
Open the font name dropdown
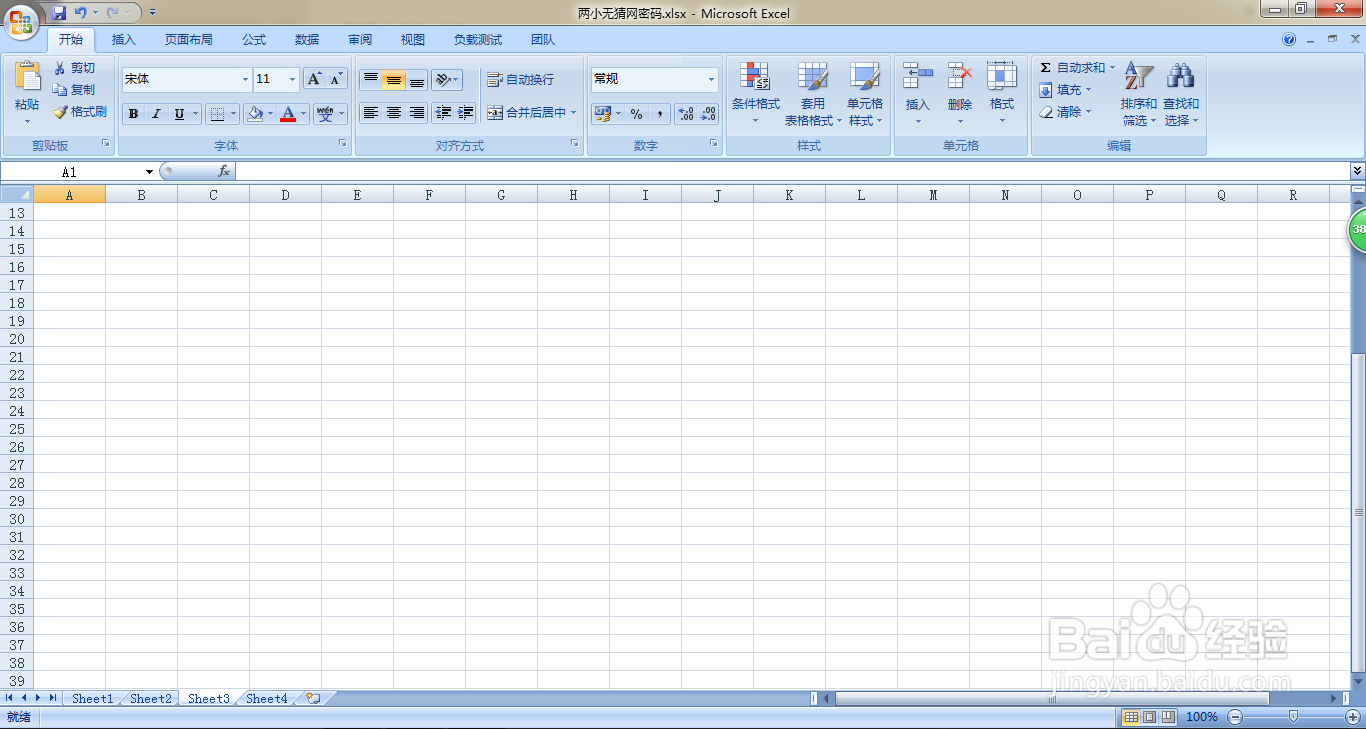[245, 79]
